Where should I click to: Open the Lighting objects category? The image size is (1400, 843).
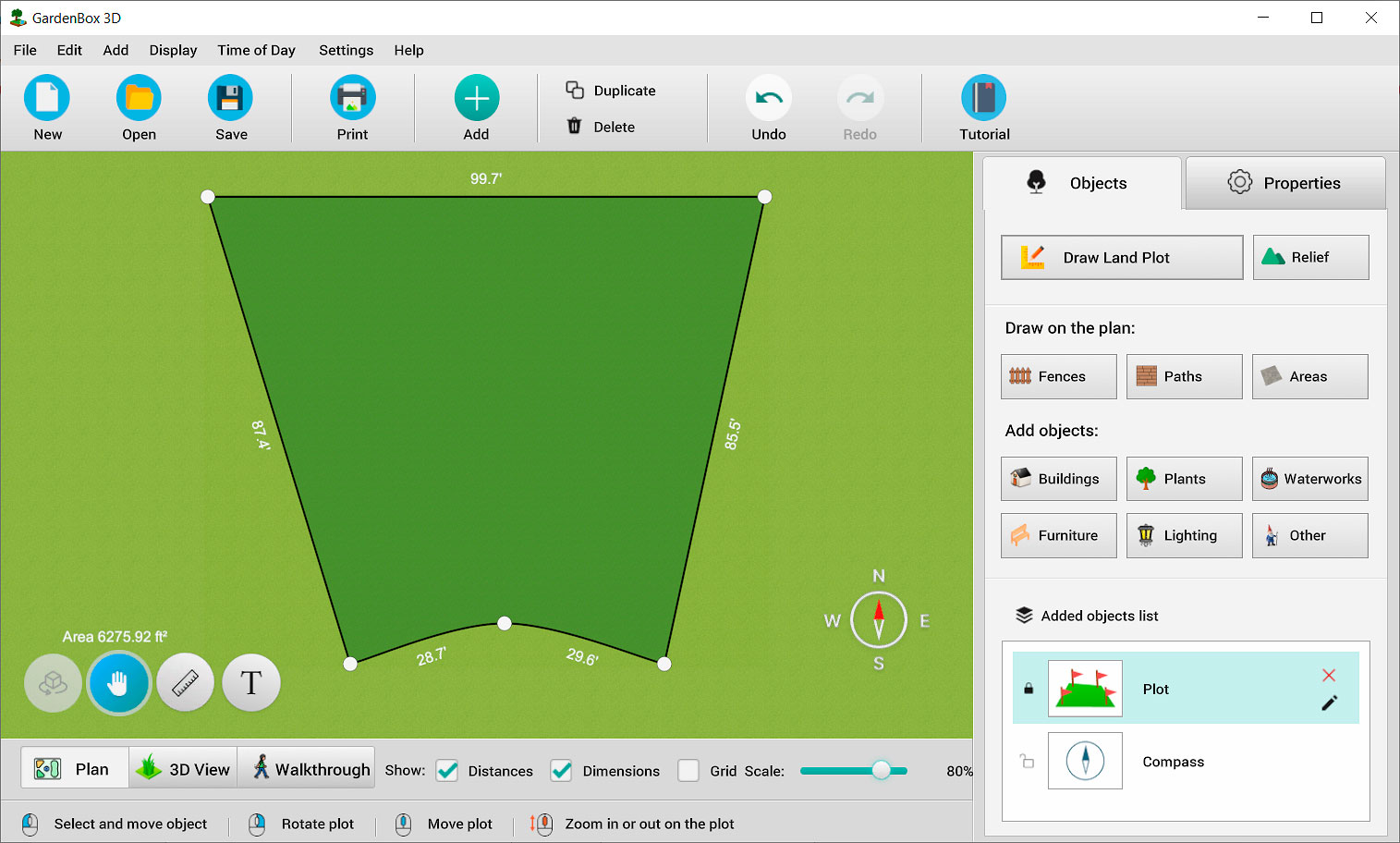point(1184,535)
